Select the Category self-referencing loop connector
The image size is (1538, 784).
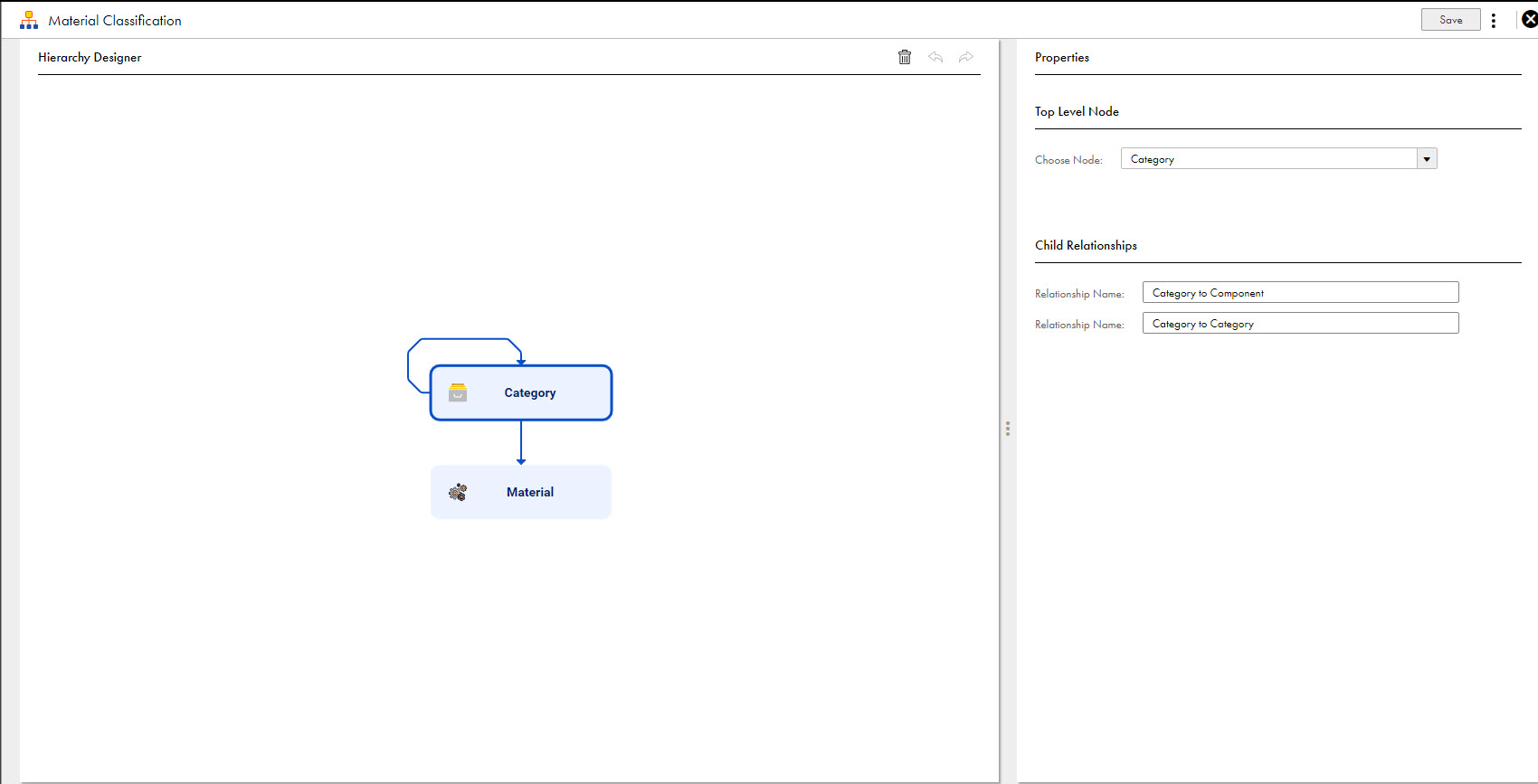pyautogui.click(x=464, y=340)
